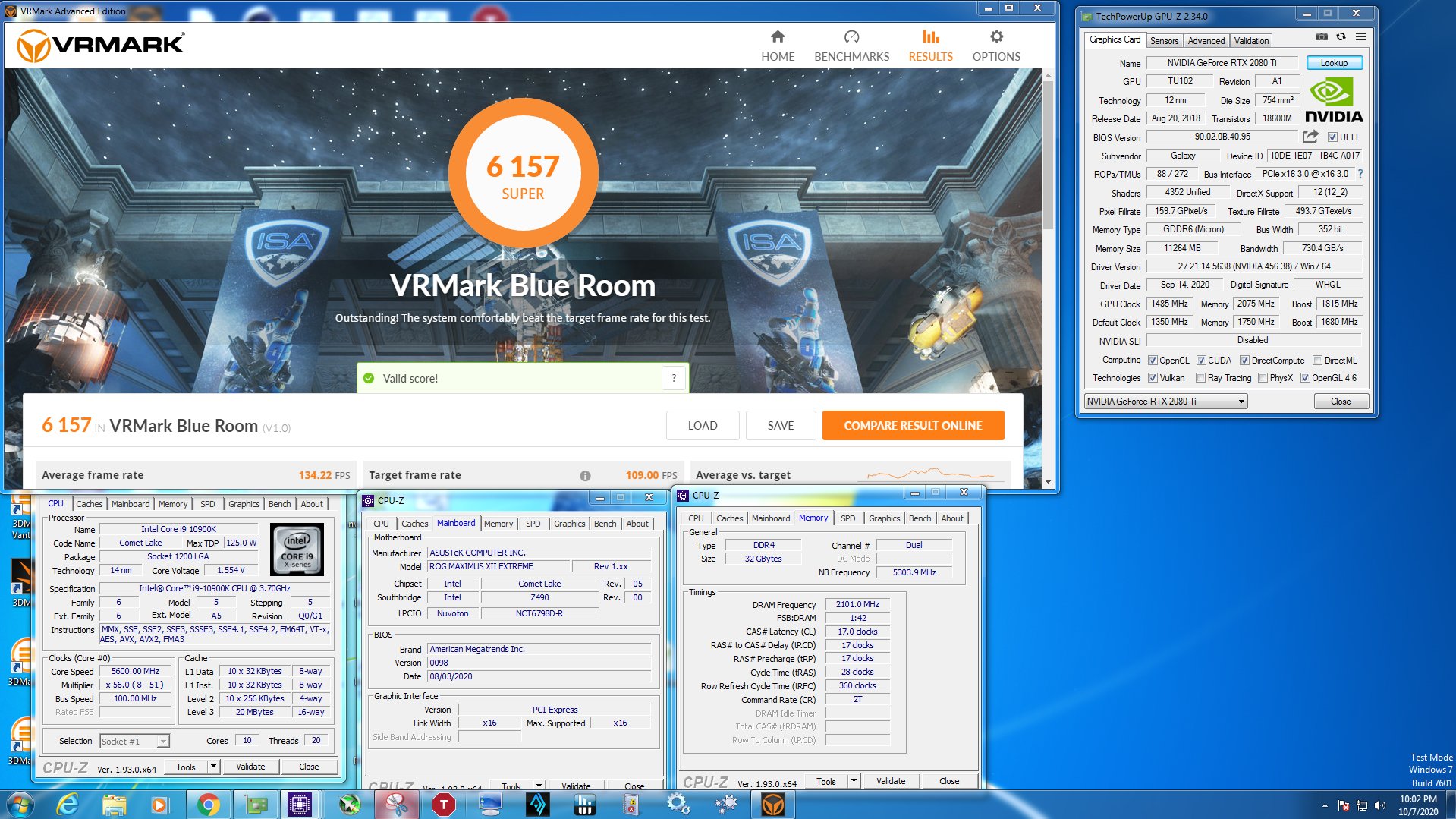Click the green Valid score check icon
The height and width of the screenshot is (819, 1456).
pyautogui.click(x=369, y=378)
